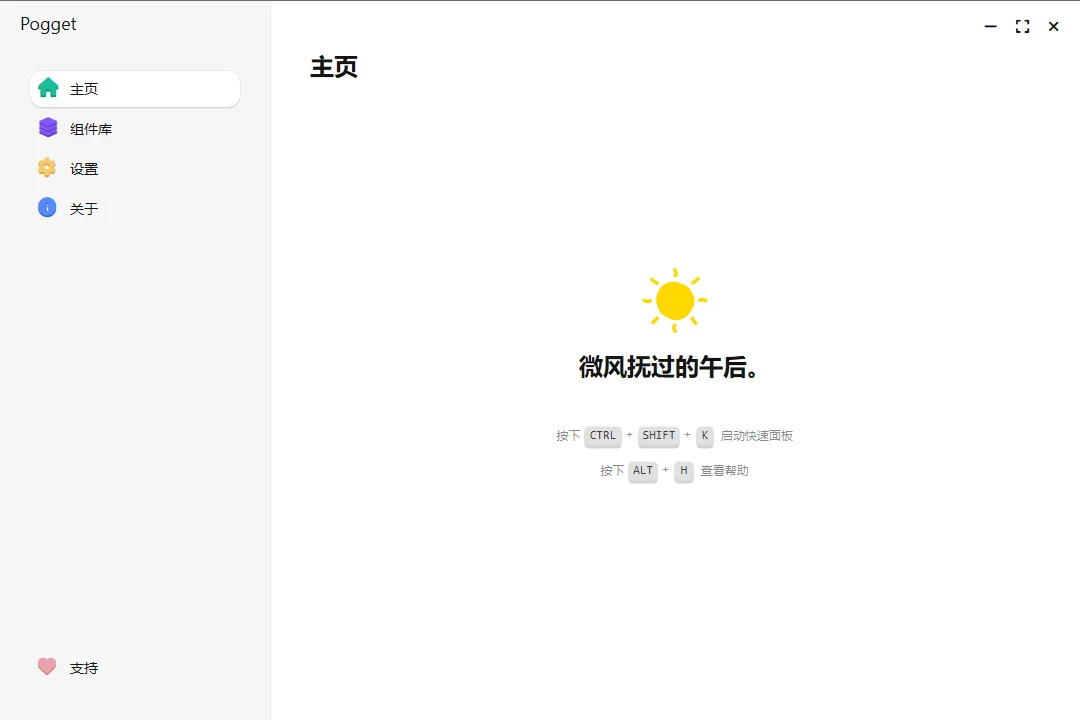
Task: Open the 组件库 menu label
Action: click(91, 129)
